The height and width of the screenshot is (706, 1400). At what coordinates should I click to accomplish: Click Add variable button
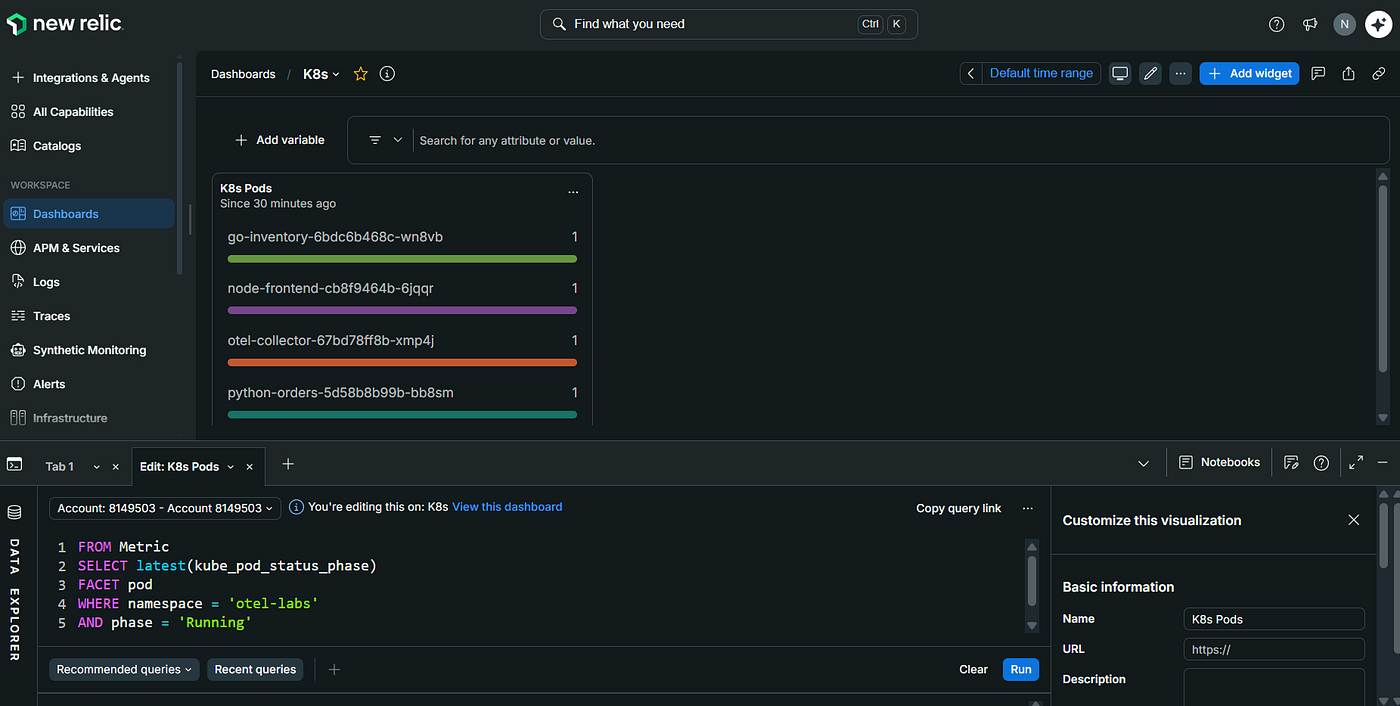pos(279,140)
